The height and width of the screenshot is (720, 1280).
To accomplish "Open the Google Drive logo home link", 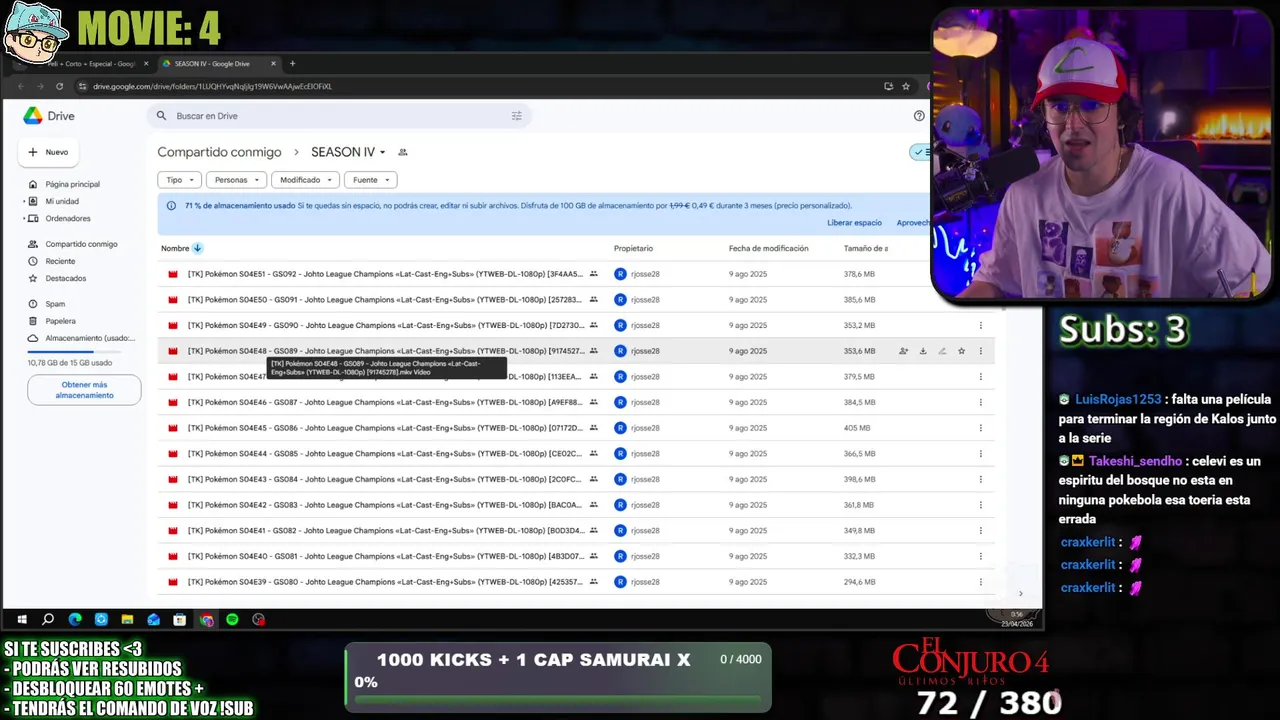I will (x=49, y=116).
